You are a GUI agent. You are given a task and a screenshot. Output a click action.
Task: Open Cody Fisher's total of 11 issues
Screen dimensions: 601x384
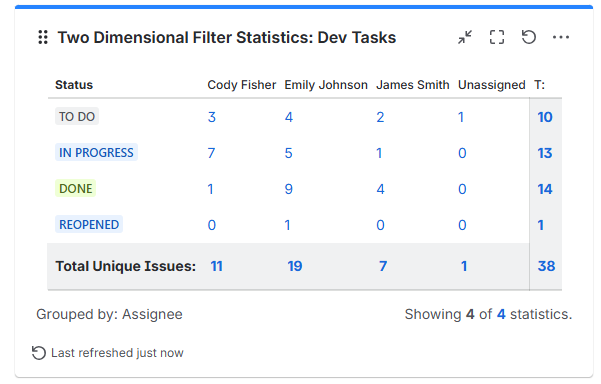217,266
